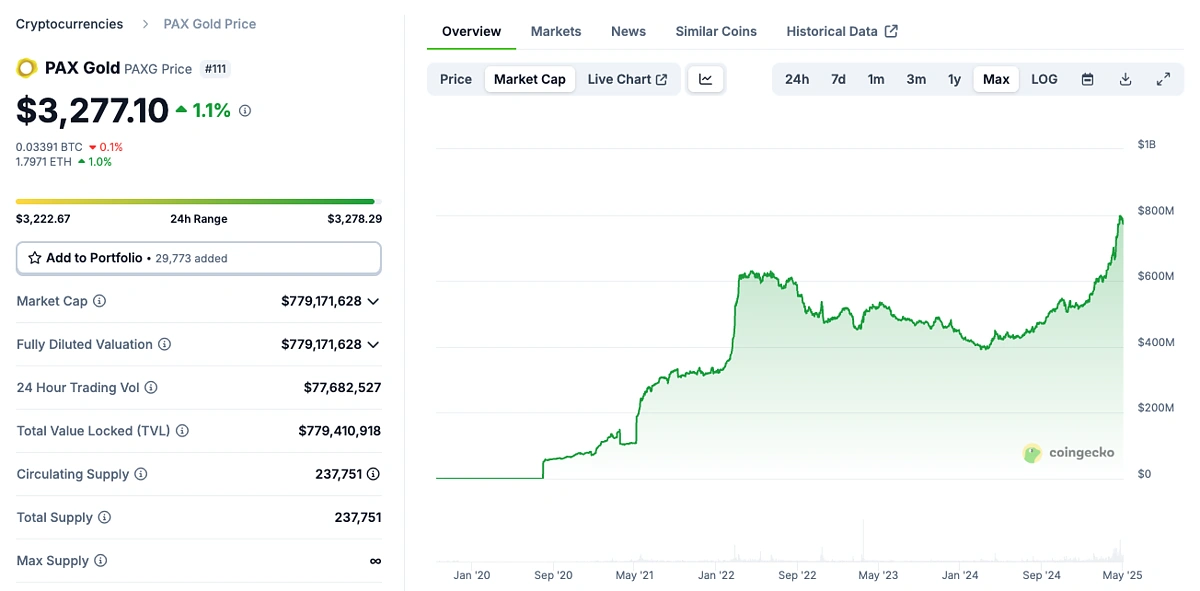Click the May '25 x-axis label
Image resolution: width=1200 pixels, height=591 pixels.
[x=1122, y=575]
